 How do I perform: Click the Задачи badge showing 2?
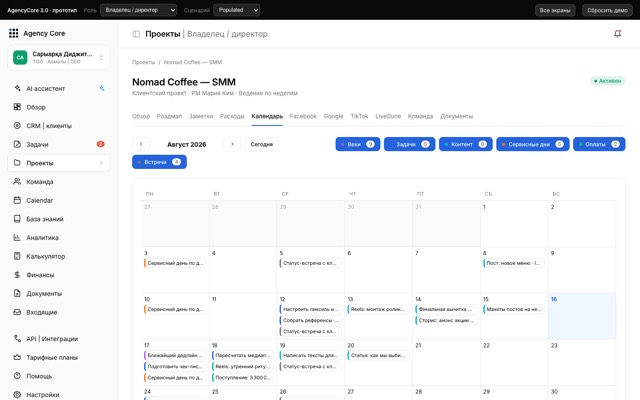point(100,144)
